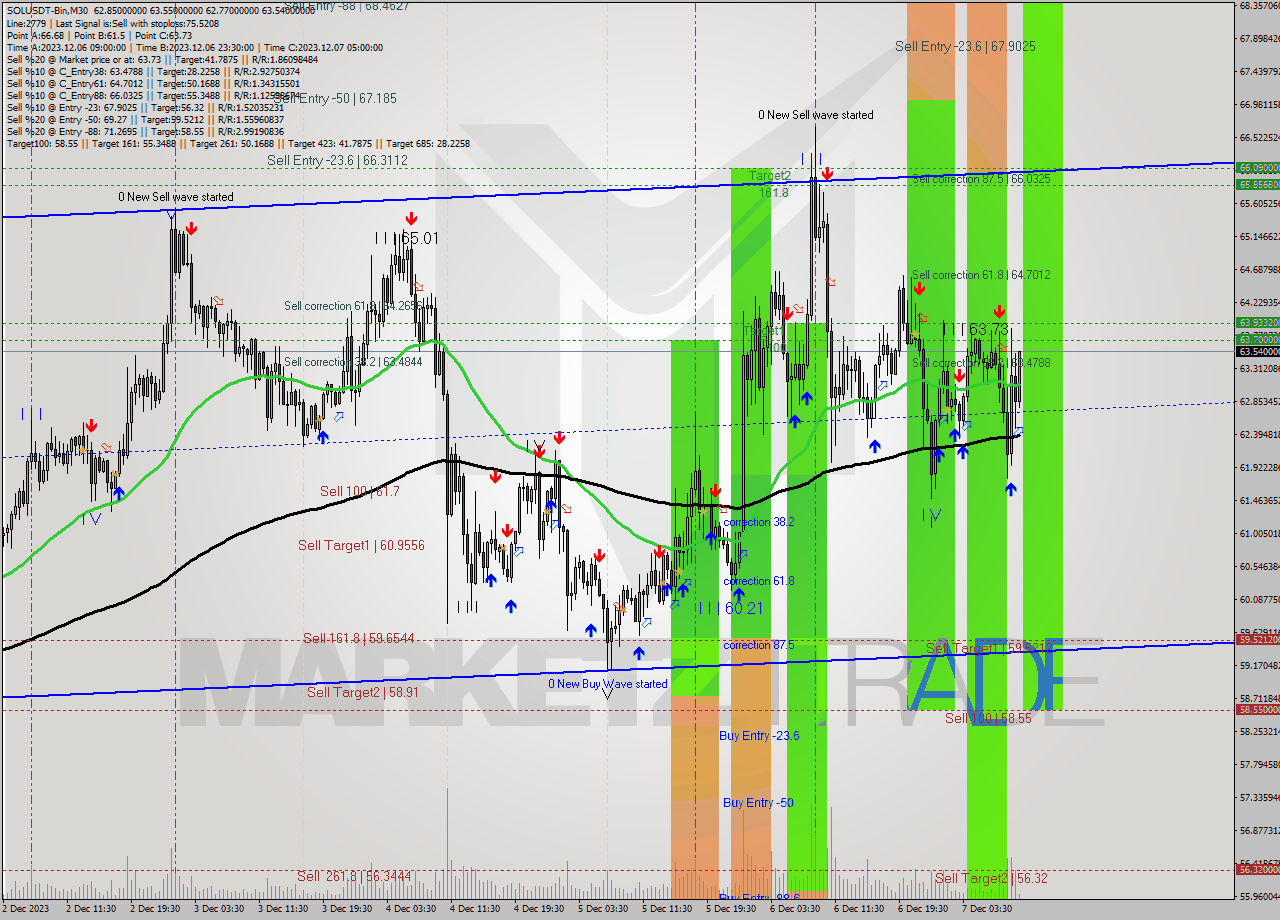Click the red 59.52120 price tag

point(1258,639)
